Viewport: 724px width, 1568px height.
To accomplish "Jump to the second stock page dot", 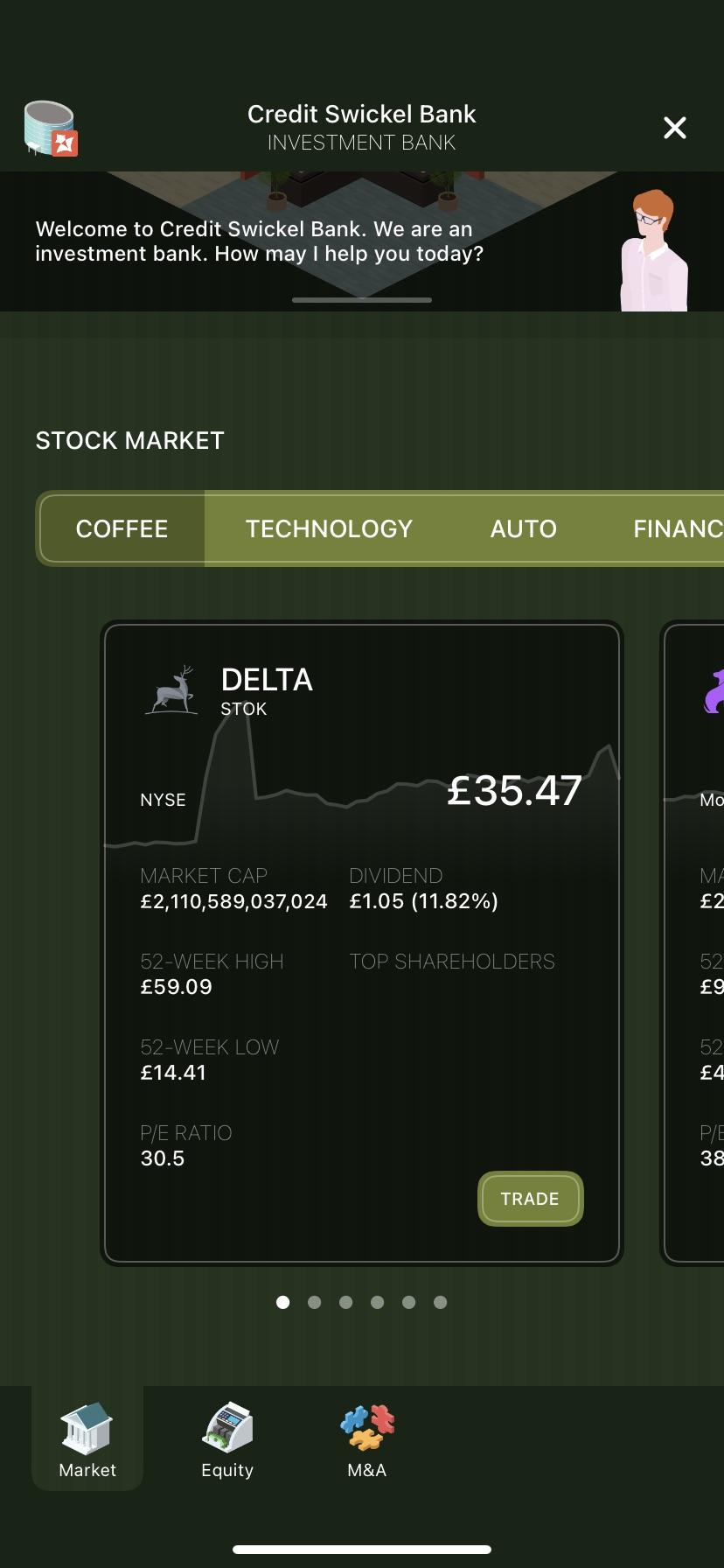I will pyautogui.click(x=315, y=1302).
